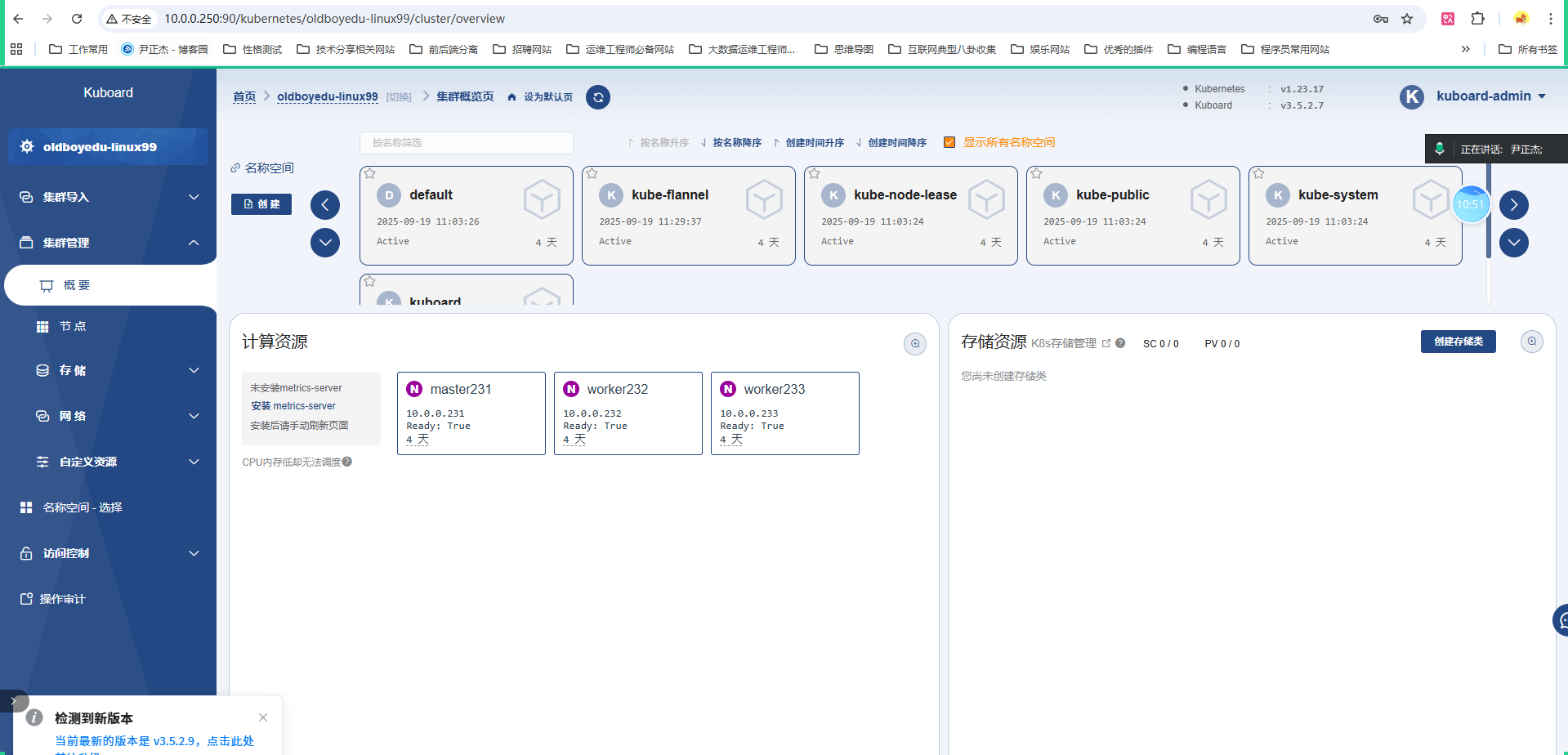Click the 创建存储类 button
This screenshot has width=1568, height=755.
[1459, 342]
